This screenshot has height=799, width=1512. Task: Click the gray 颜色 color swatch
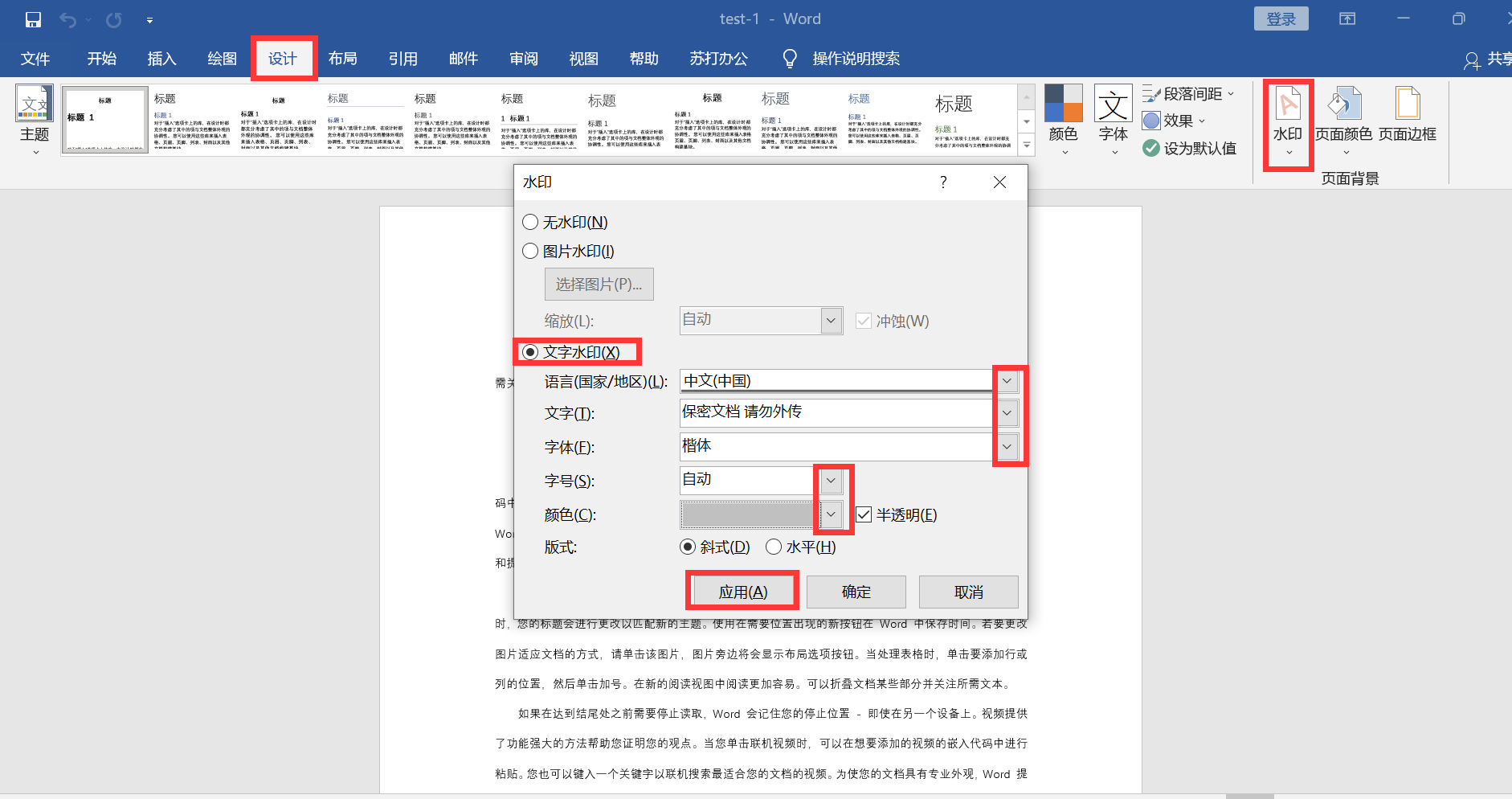tap(749, 514)
